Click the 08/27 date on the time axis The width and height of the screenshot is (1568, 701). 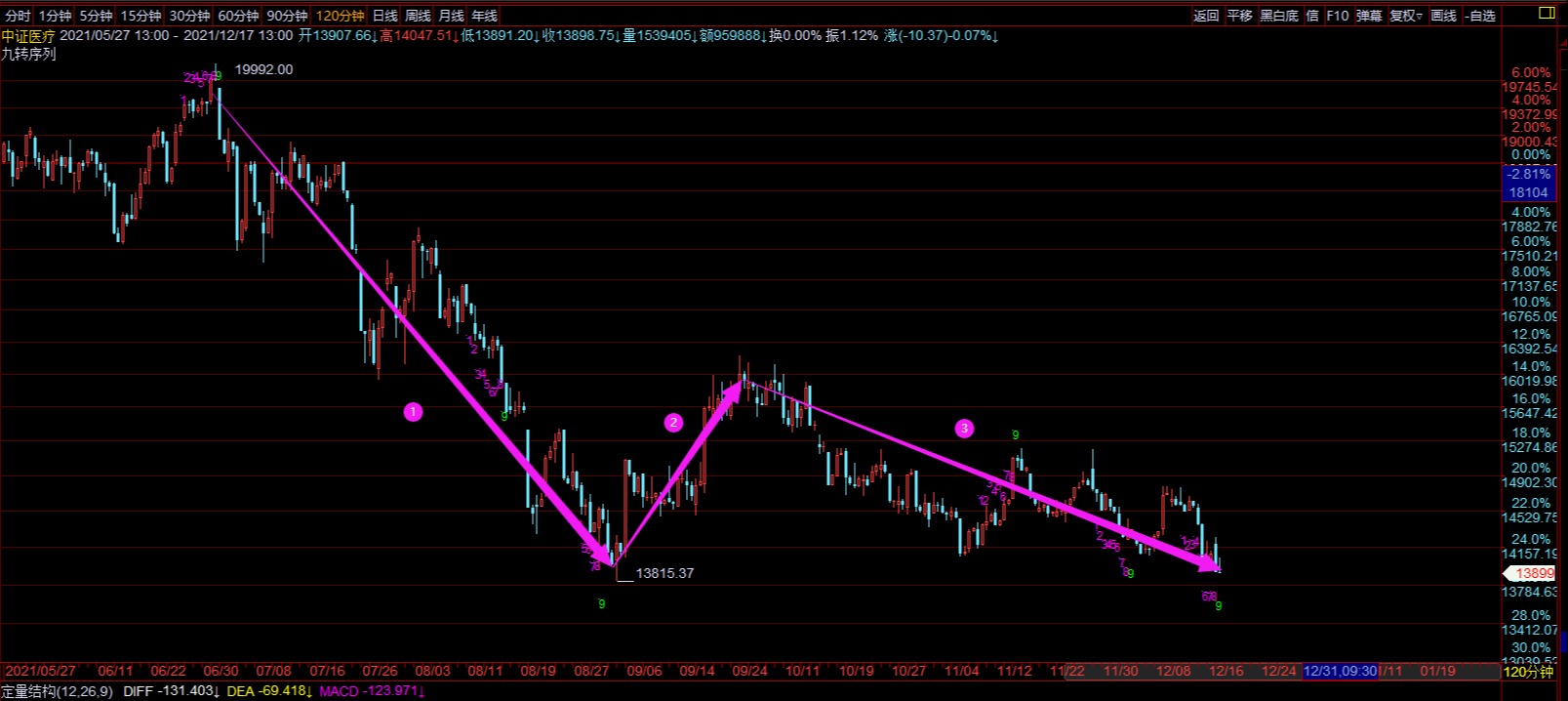[591, 672]
